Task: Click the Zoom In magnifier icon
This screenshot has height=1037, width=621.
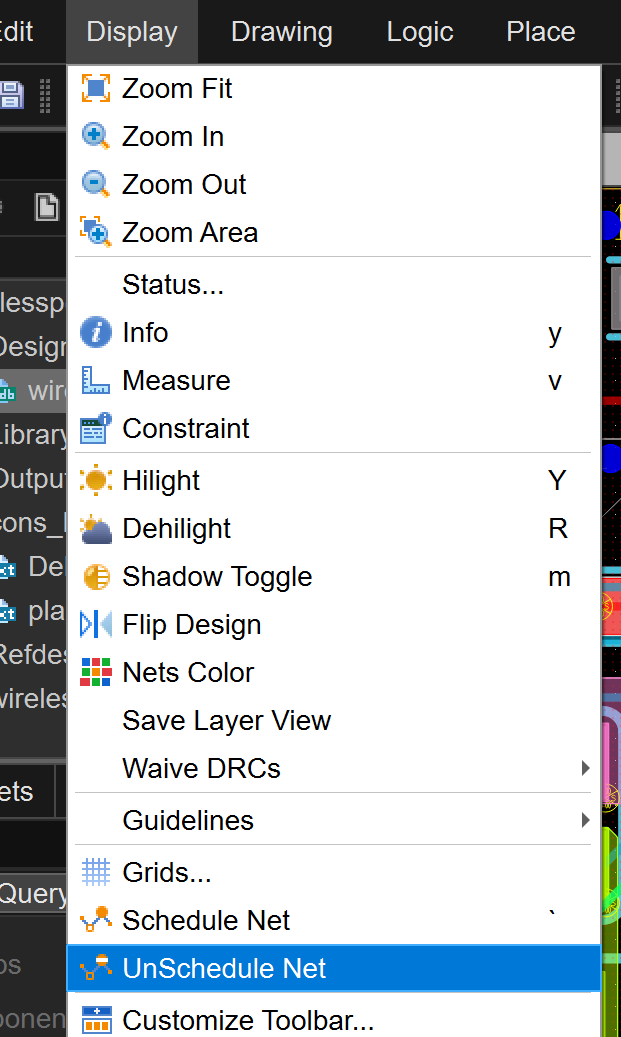Action: point(96,136)
